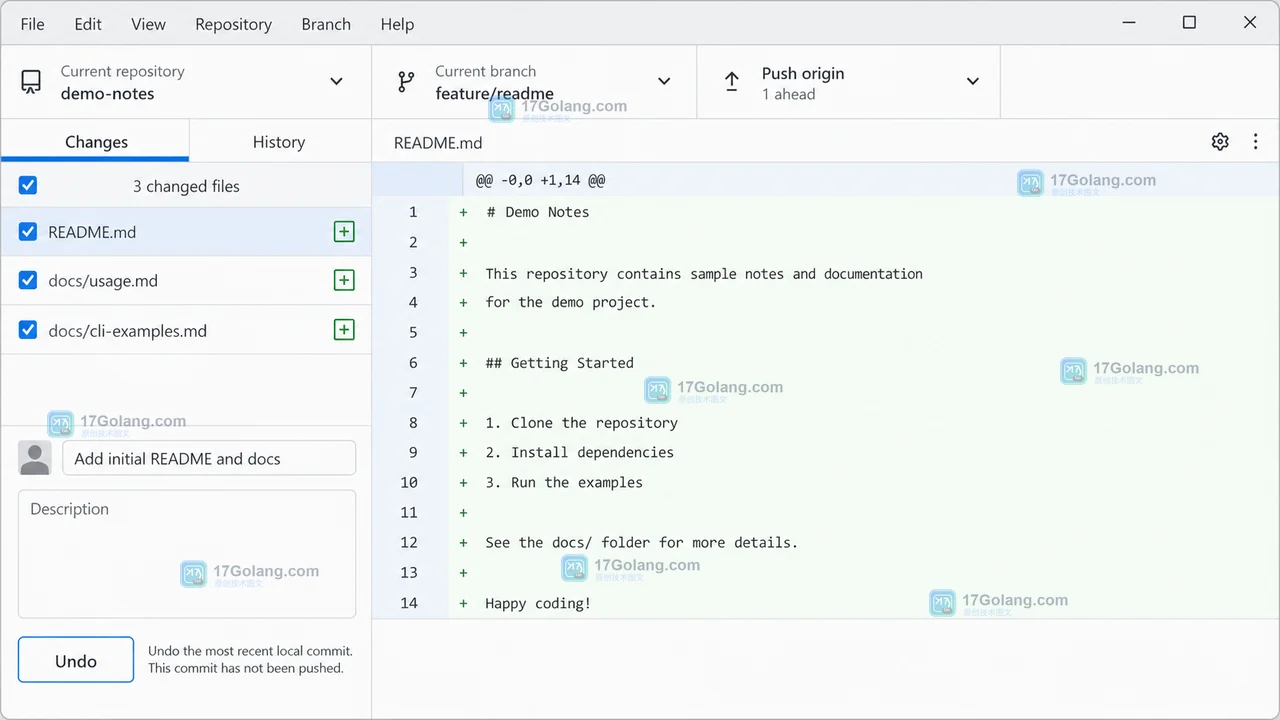
Task: Open the File menu
Action: pyautogui.click(x=33, y=24)
